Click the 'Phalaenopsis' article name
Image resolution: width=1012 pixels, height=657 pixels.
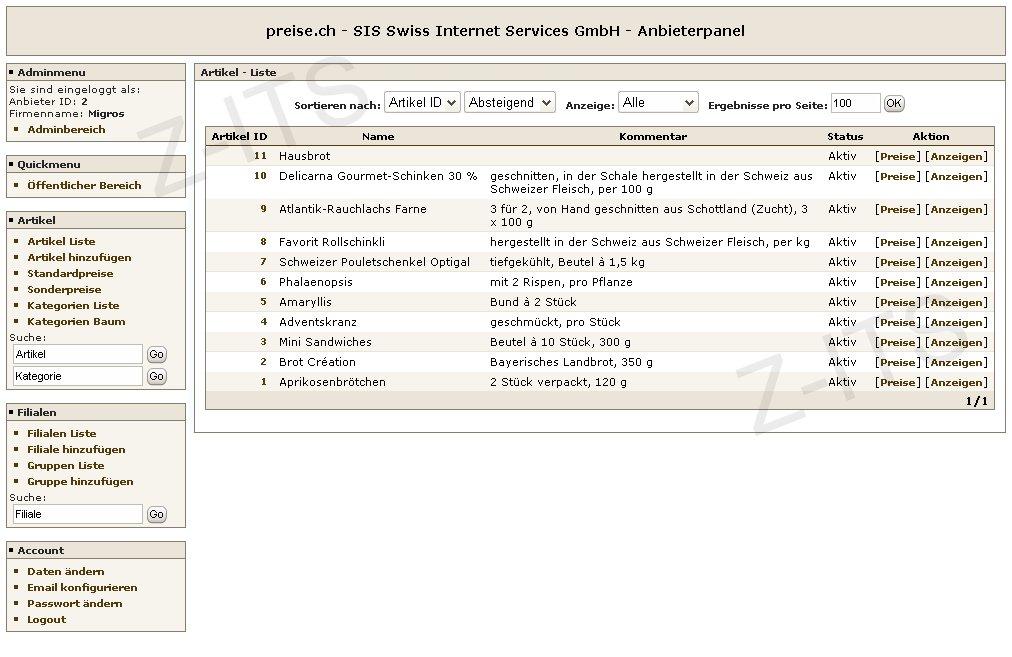316,282
